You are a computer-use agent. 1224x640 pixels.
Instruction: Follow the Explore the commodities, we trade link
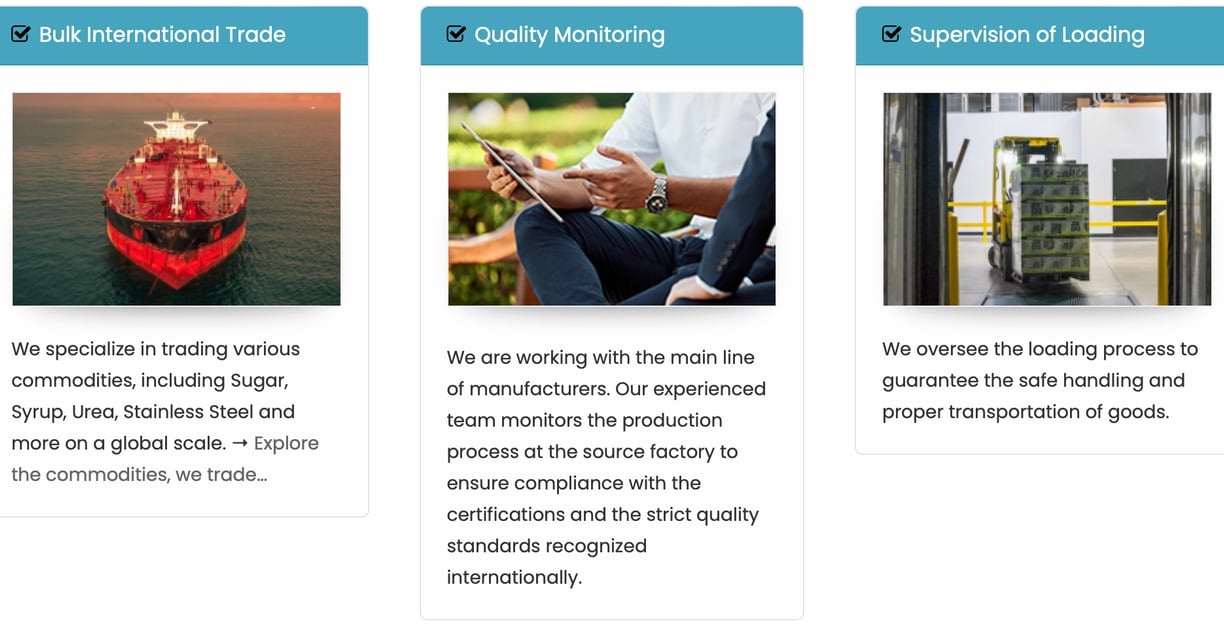pos(165,459)
